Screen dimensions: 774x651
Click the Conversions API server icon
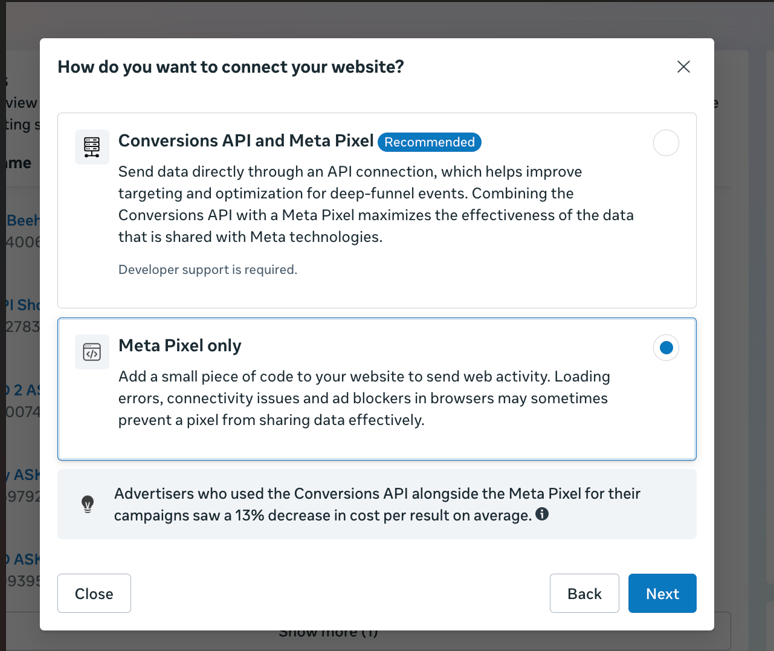coord(92,146)
